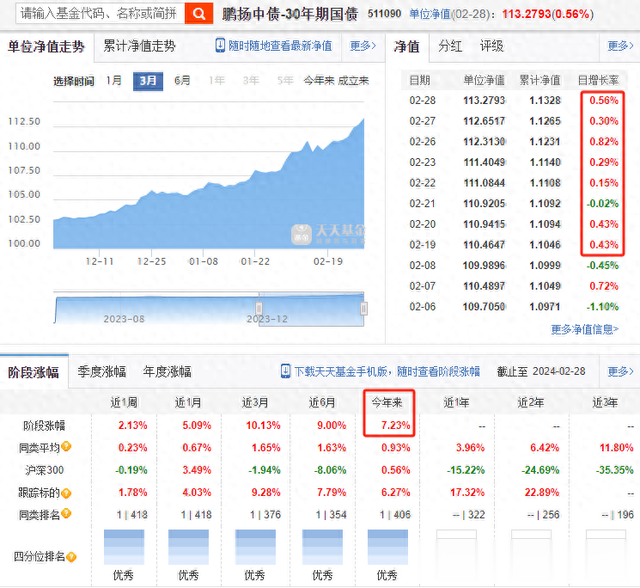The image size is (640, 588).
Task: Click help icon next to 同类平均
Action: point(67,446)
